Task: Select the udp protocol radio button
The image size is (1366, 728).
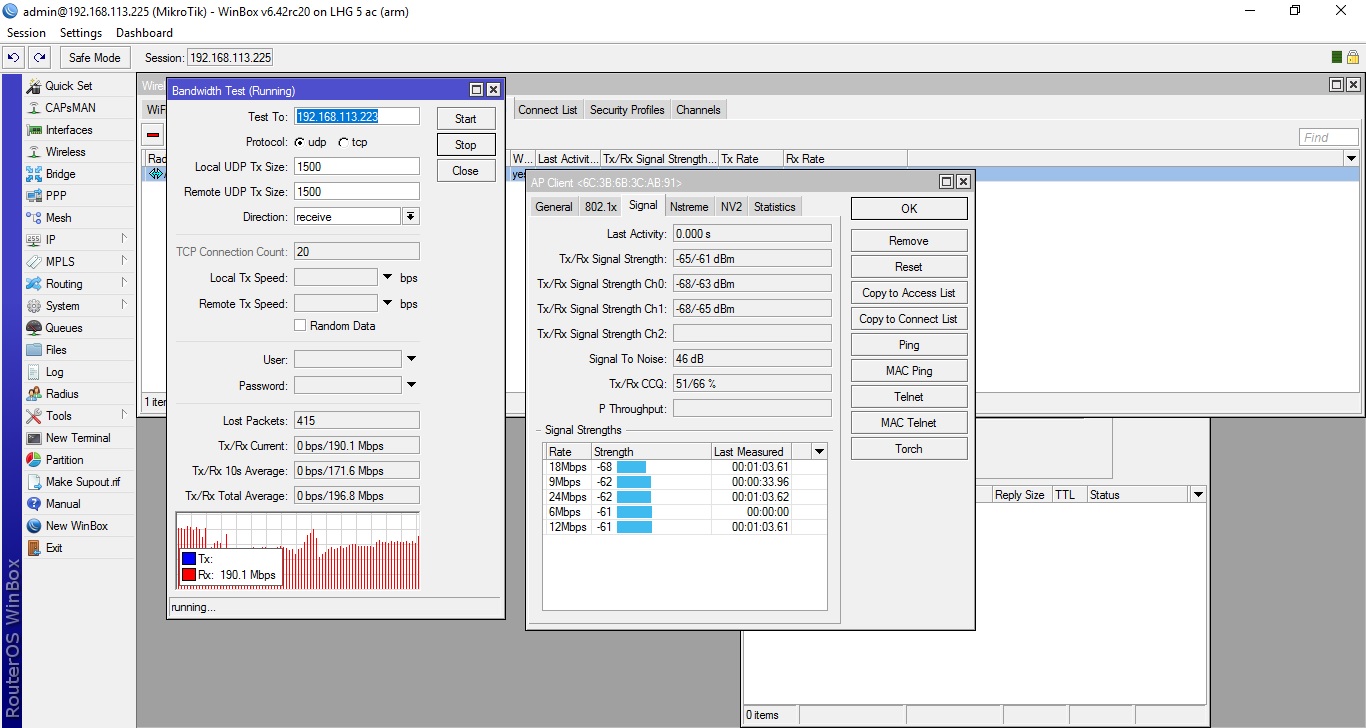Action: [299, 142]
